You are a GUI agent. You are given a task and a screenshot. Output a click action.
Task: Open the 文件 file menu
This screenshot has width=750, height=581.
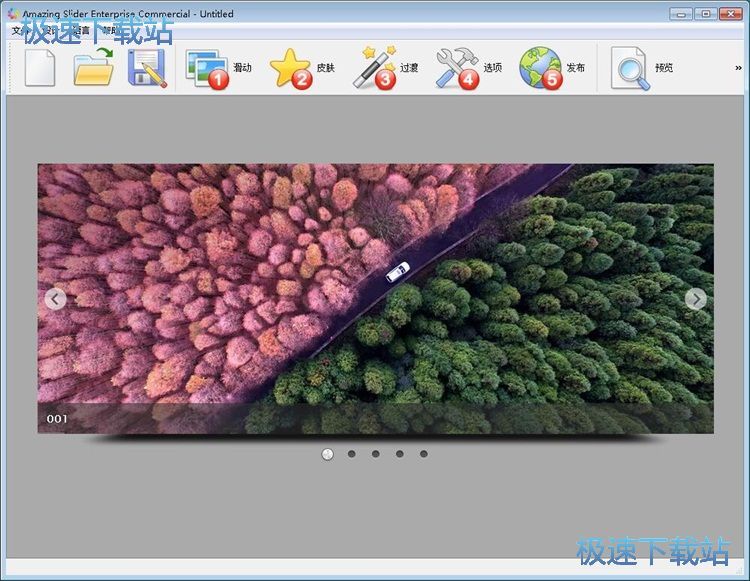(x=20, y=31)
